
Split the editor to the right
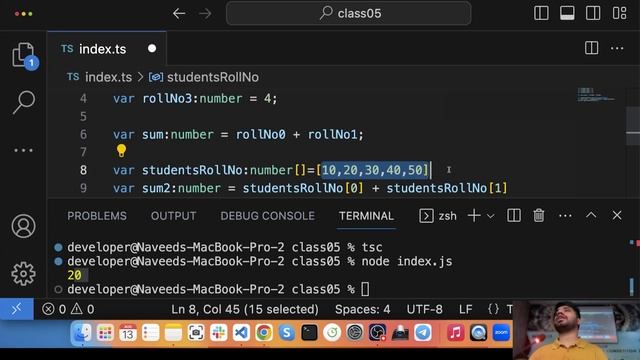591,48
